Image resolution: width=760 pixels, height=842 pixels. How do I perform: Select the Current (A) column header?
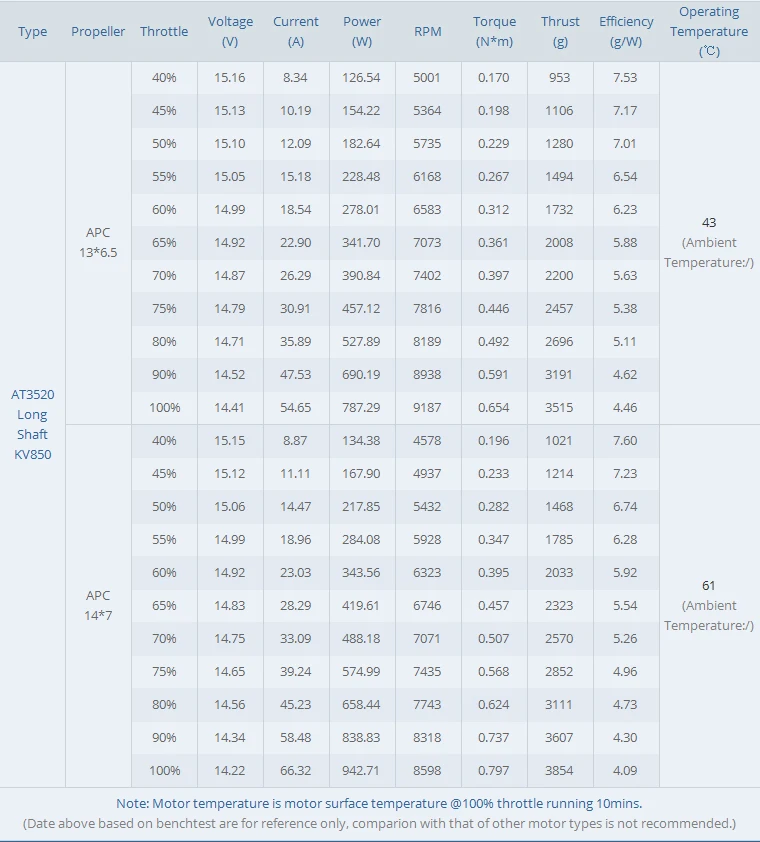click(296, 32)
